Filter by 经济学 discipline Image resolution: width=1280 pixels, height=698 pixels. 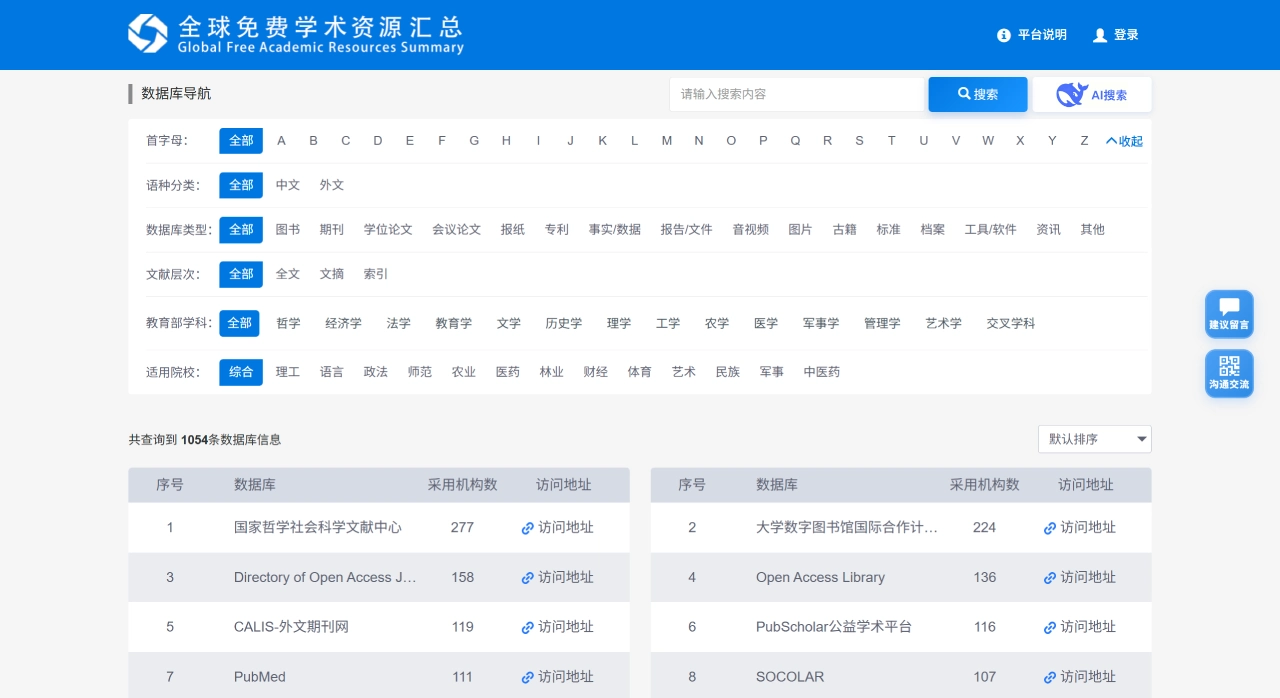click(344, 323)
